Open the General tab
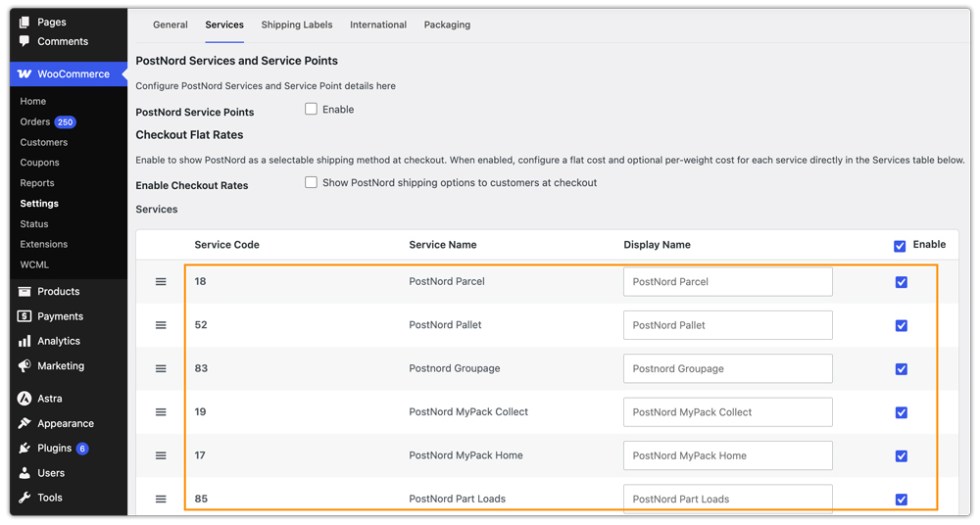The width and height of the screenshot is (980, 525). 170,25
